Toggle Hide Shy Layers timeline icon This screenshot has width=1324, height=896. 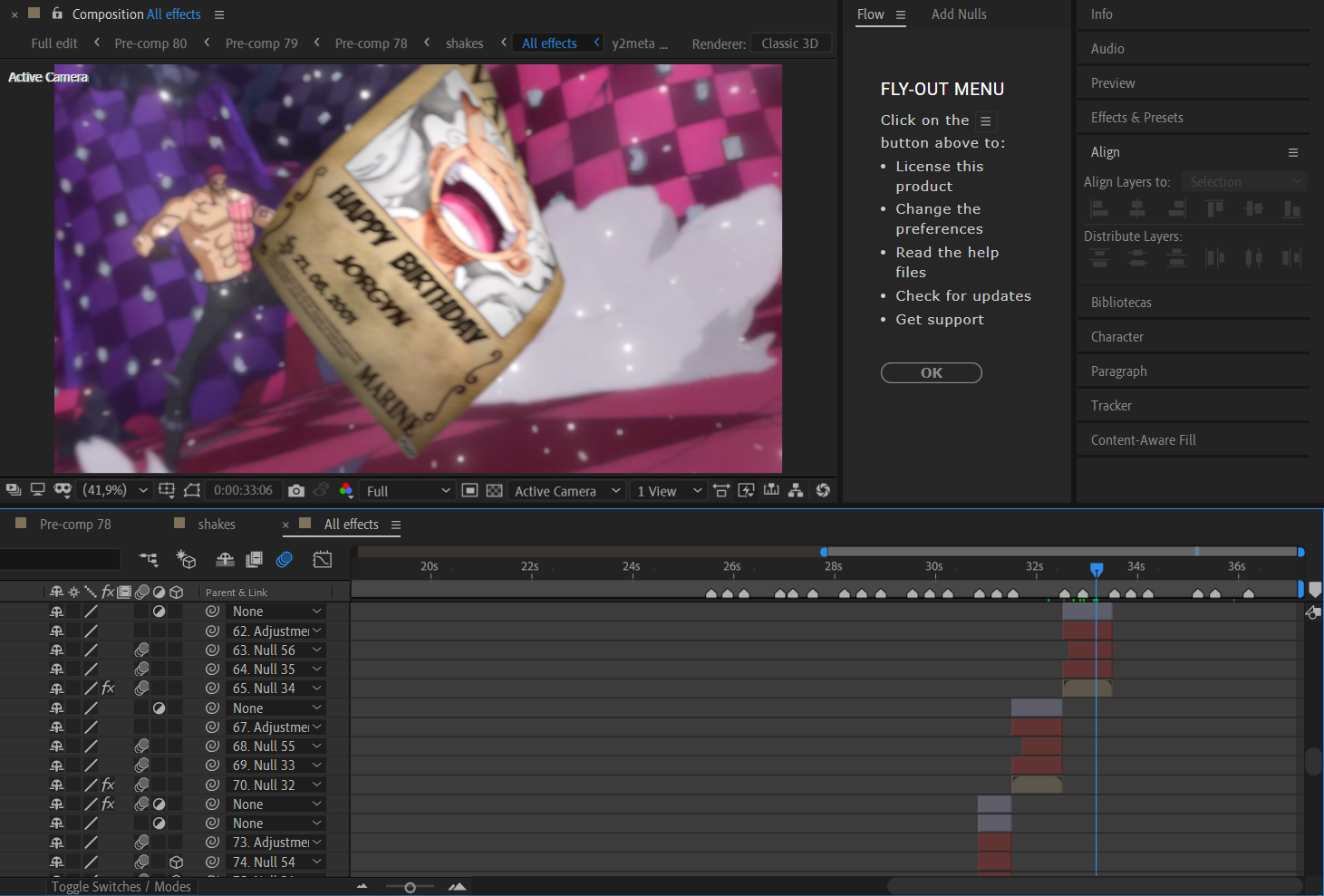[x=225, y=560]
